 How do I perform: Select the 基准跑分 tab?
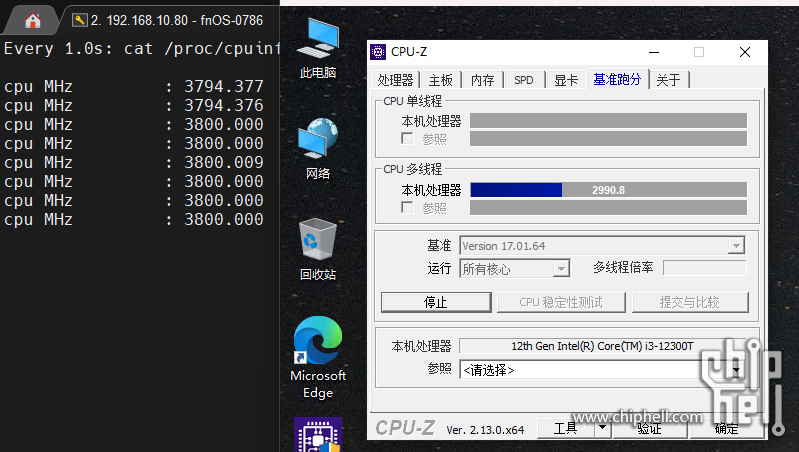pos(618,79)
